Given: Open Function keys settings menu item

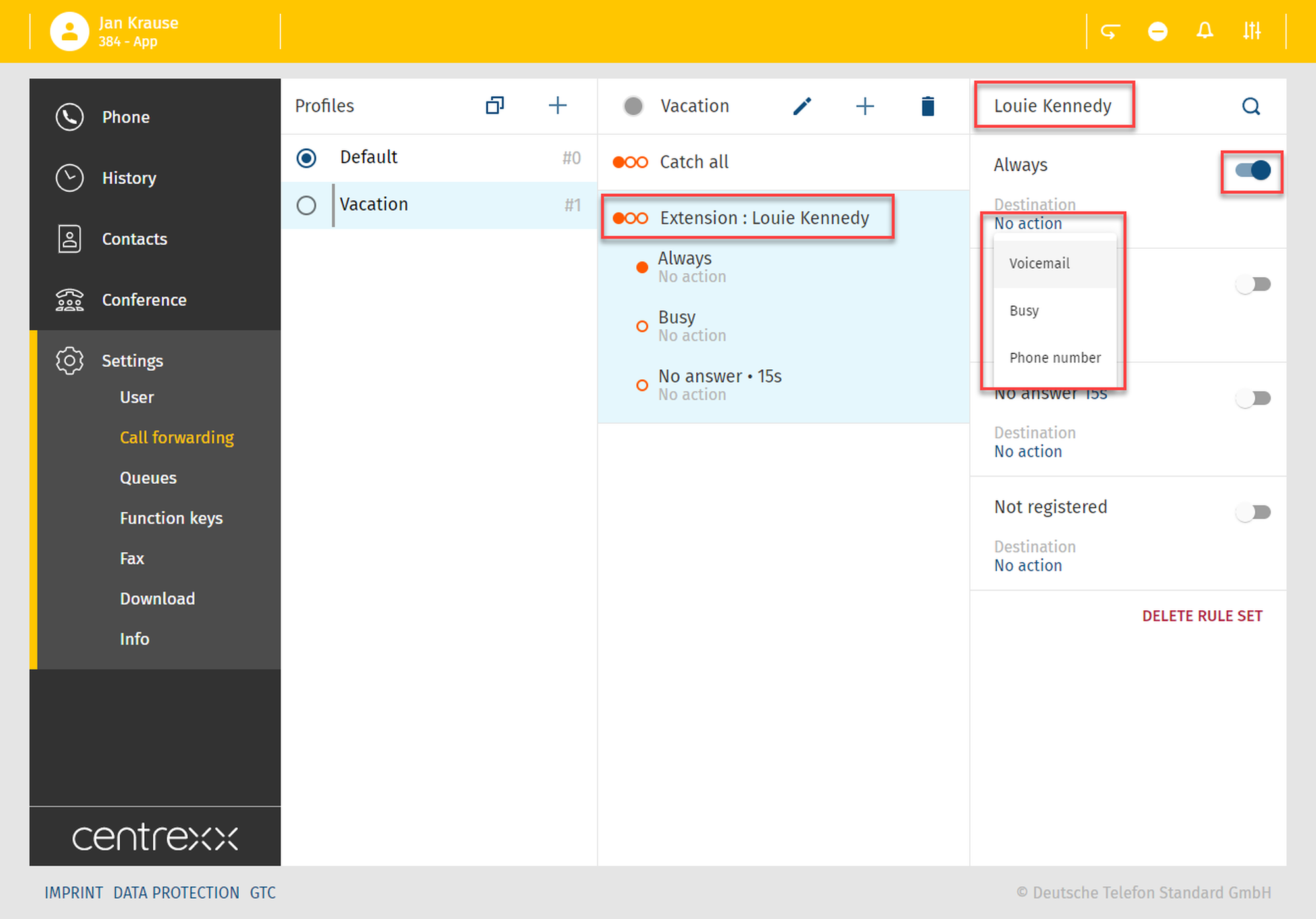Looking at the screenshot, I should click(171, 518).
